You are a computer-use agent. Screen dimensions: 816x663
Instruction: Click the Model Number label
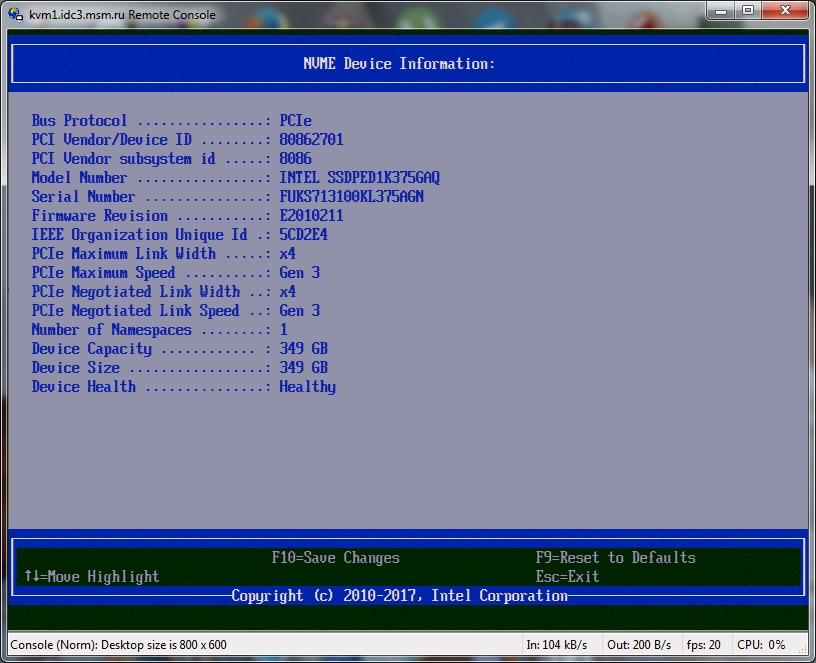79,177
